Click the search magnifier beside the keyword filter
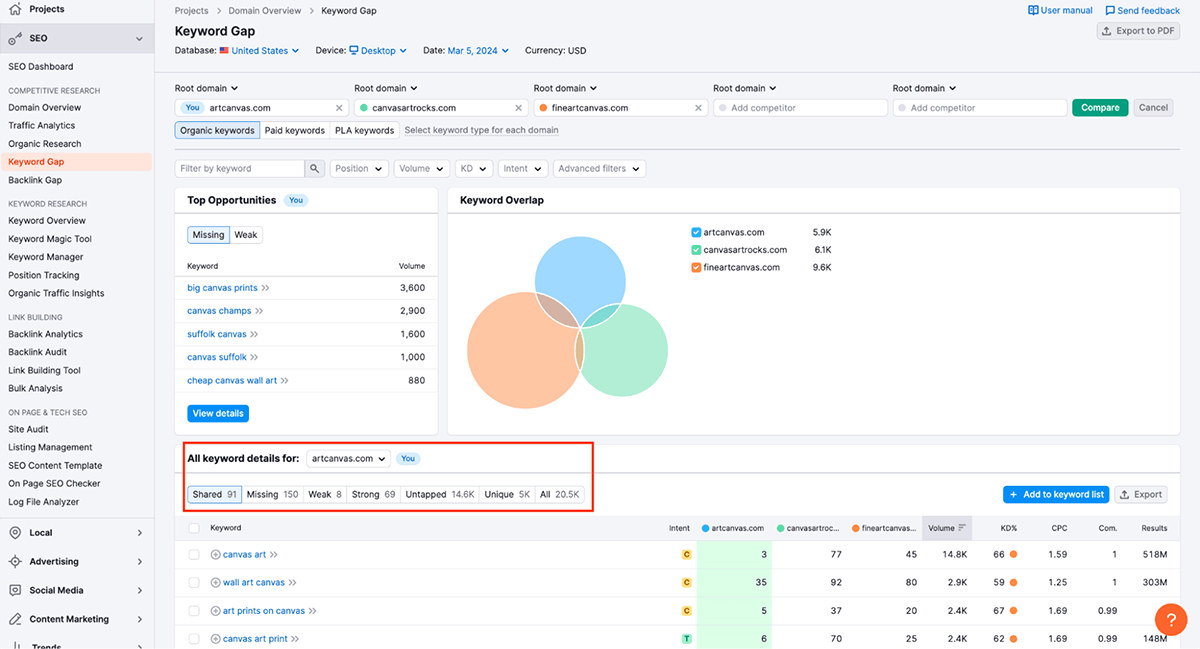The height and width of the screenshot is (649, 1200). pyautogui.click(x=315, y=168)
